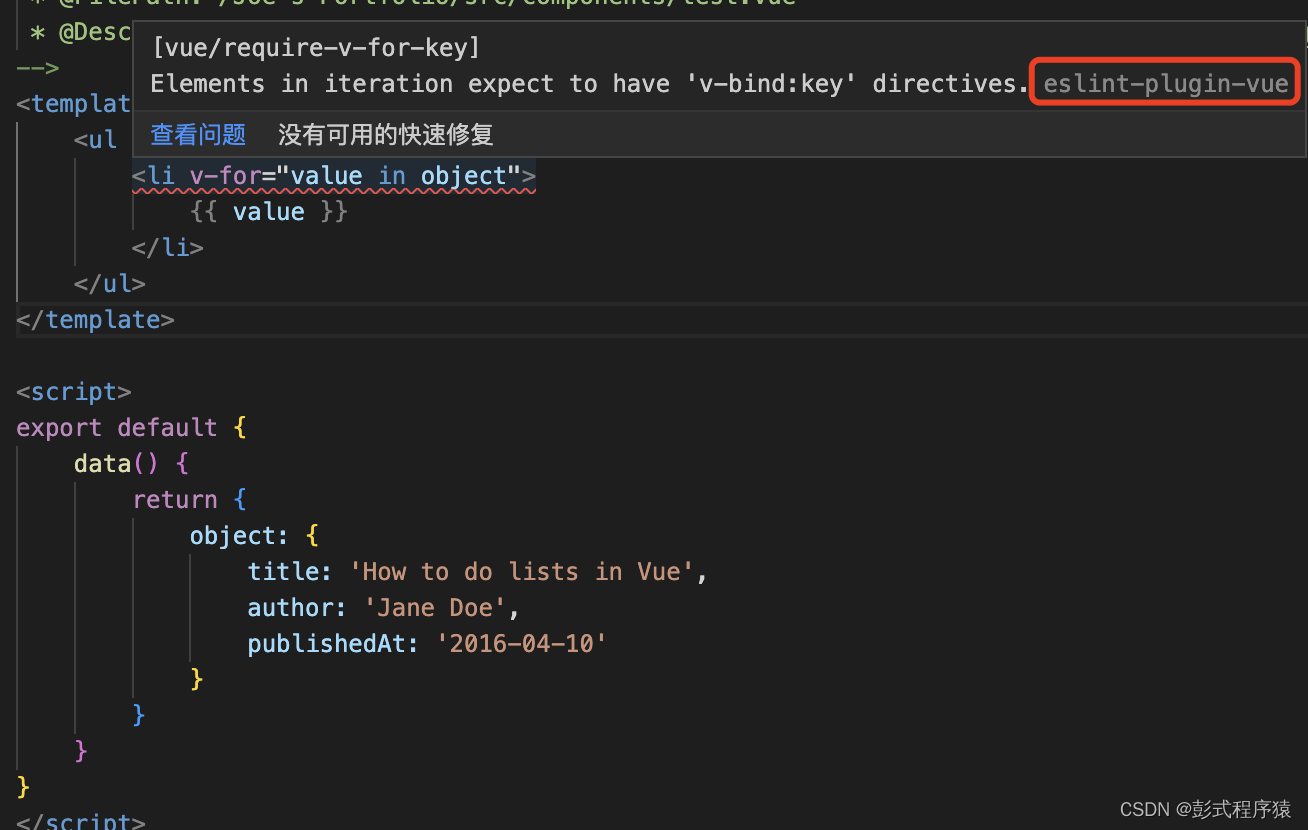Click the object property key in data
The height and width of the screenshot is (830, 1308).
pyautogui.click(x=232, y=536)
